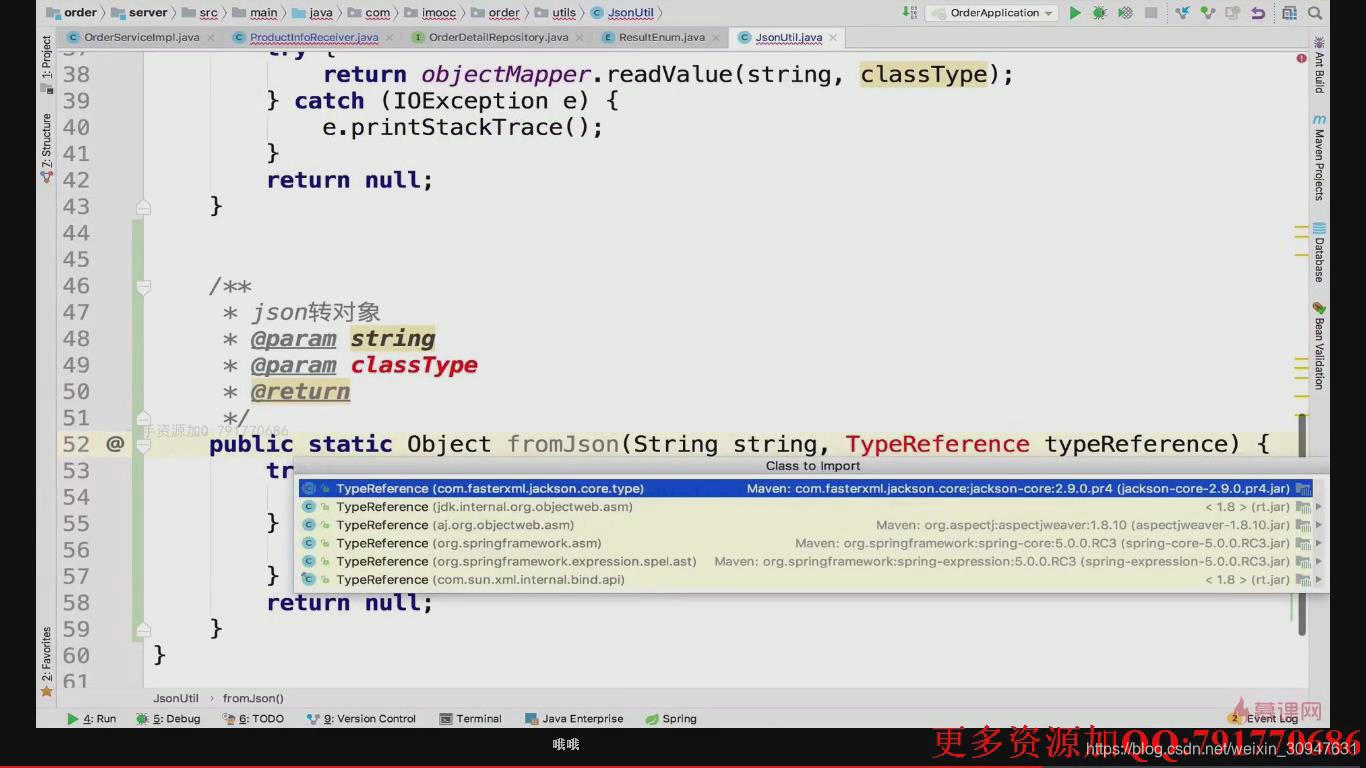
Task: Expand arrow for com.sun.xml.internal.bind.api row
Action: pyautogui.click(x=1319, y=579)
